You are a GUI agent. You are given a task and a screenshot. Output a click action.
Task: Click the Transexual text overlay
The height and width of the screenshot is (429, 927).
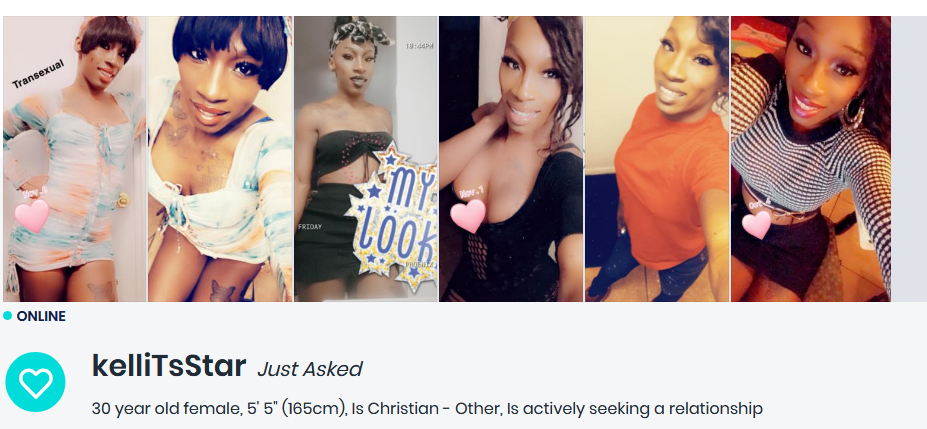click(x=38, y=74)
